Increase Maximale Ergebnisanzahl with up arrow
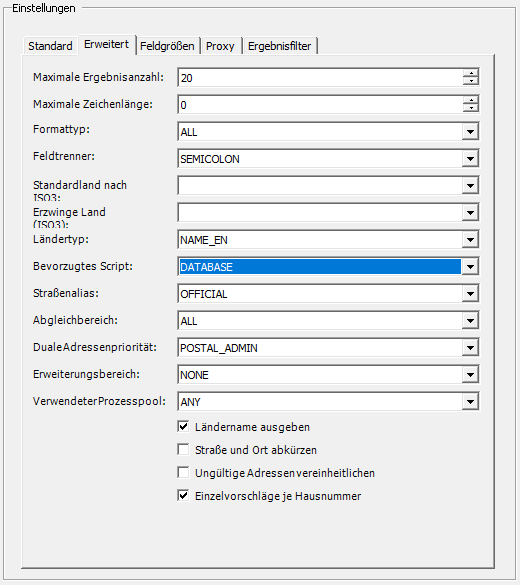This screenshot has height=585, width=520. click(x=471, y=73)
